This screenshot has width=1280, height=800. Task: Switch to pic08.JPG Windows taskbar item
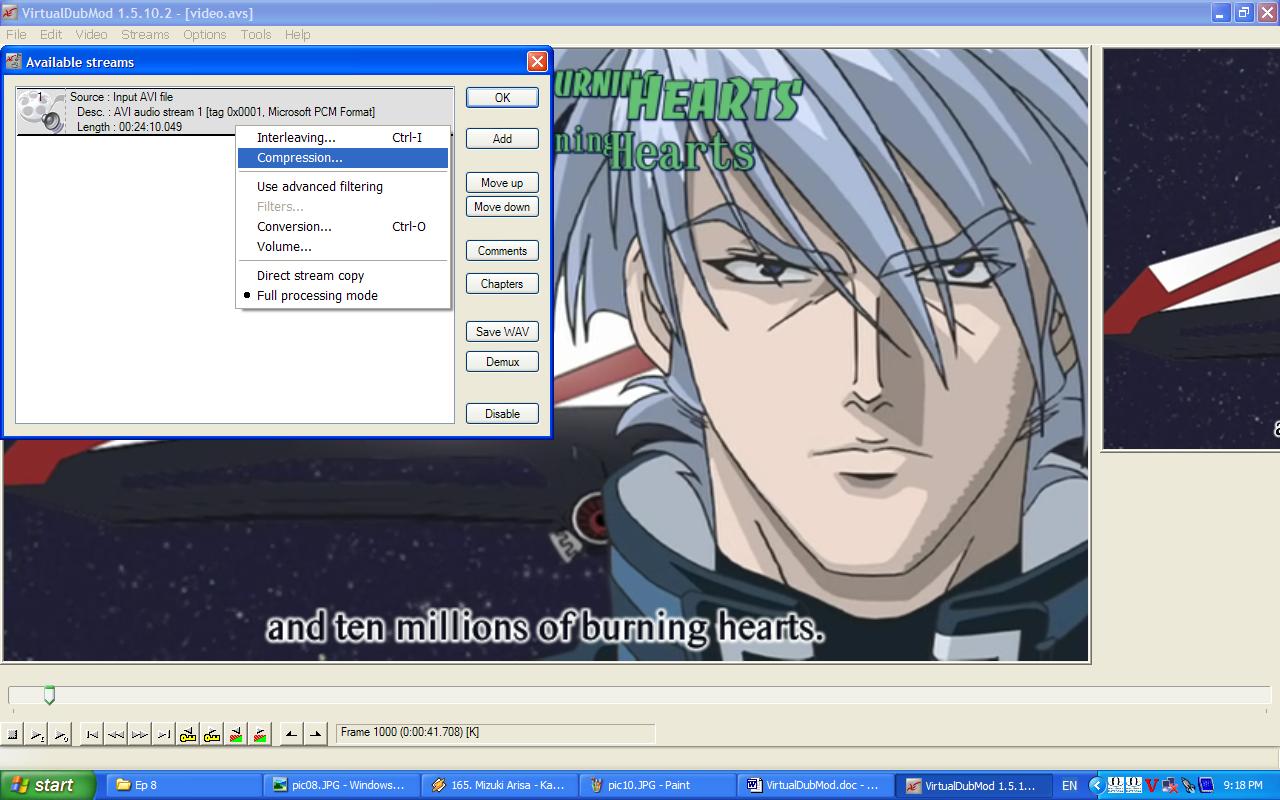(x=340, y=785)
